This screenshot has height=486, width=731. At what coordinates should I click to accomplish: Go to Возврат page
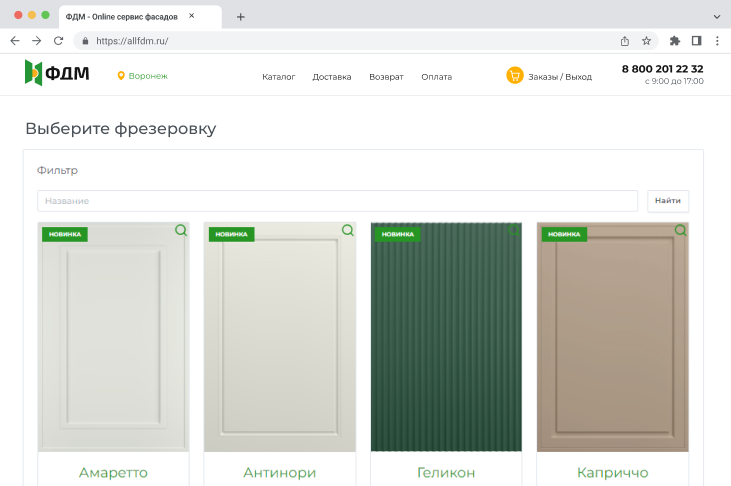click(x=386, y=77)
